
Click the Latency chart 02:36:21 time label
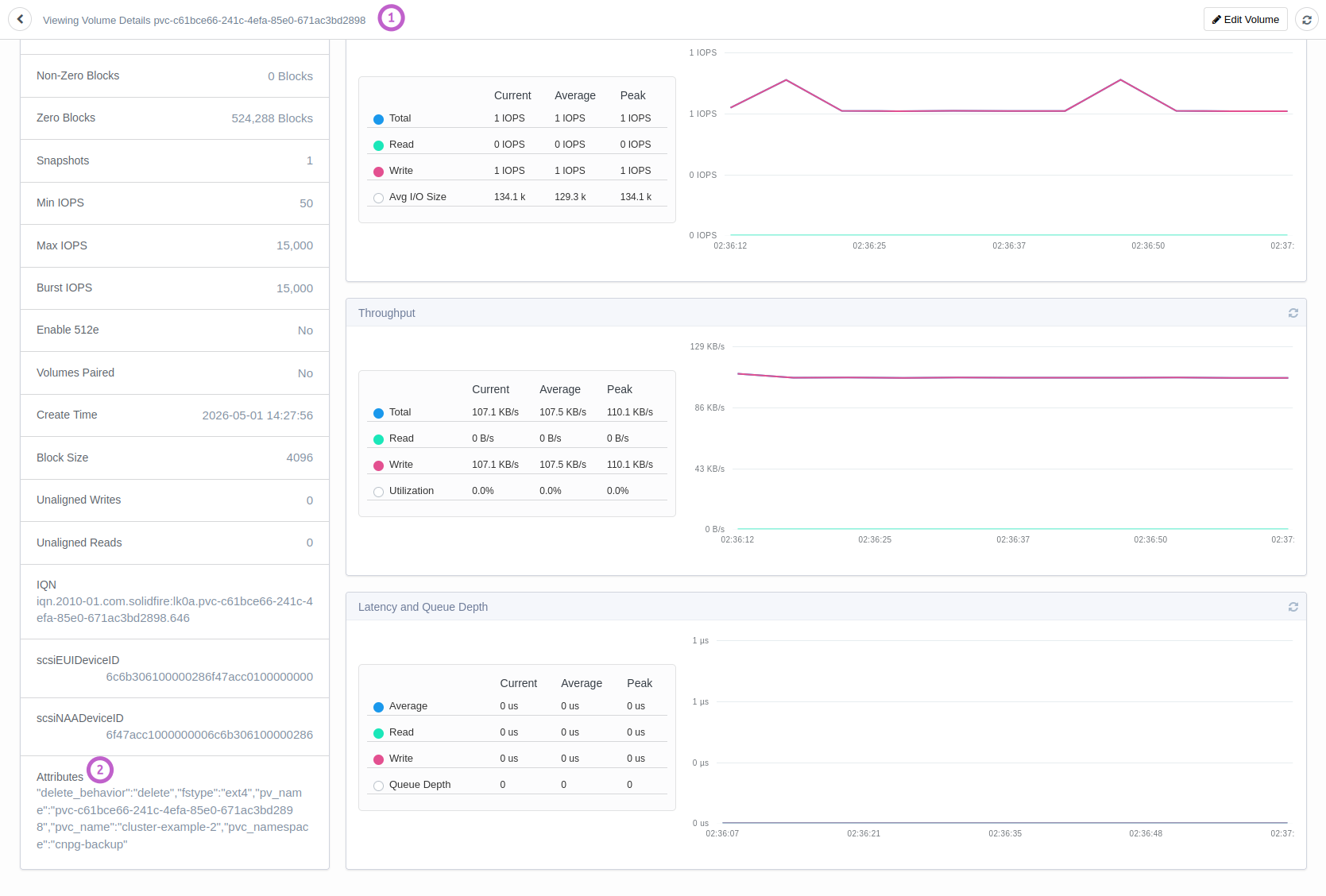(864, 834)
